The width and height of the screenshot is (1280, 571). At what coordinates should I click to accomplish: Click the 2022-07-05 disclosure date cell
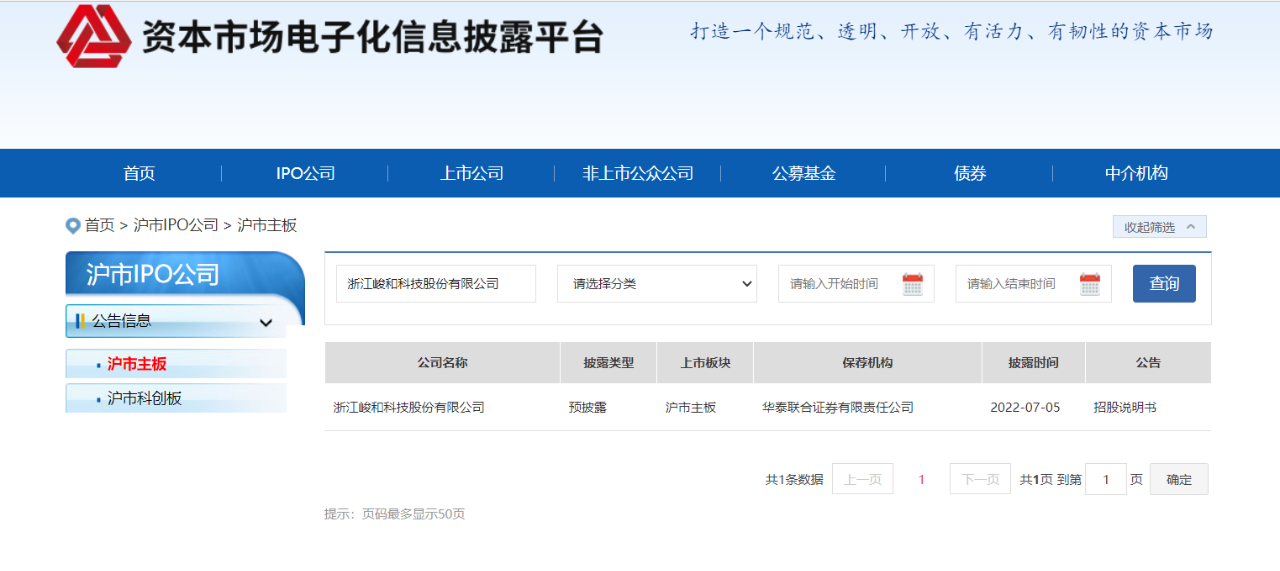[x=1025, y=408]
